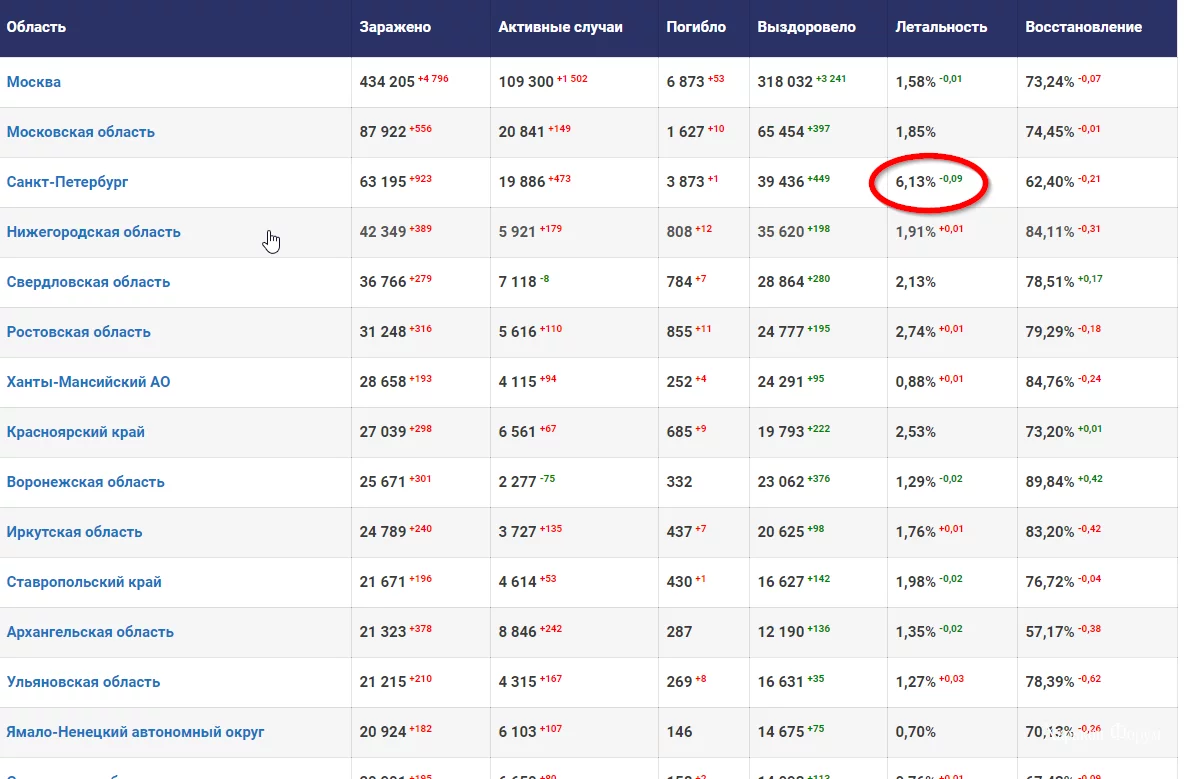Open the Московская область link
Screen dimensions: 1185x779
click(x=81, y=132)
